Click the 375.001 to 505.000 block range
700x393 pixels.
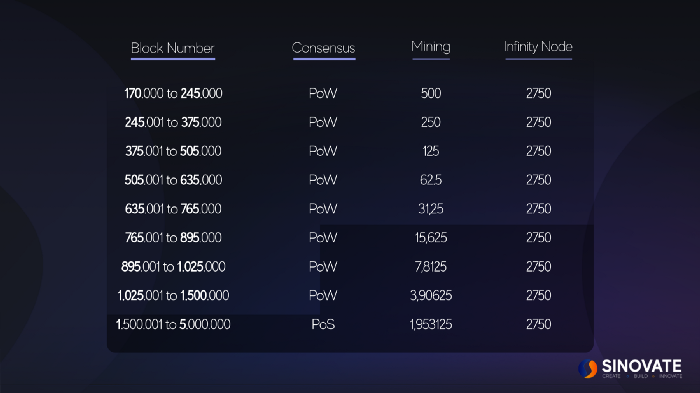click(x=173, y=151)
